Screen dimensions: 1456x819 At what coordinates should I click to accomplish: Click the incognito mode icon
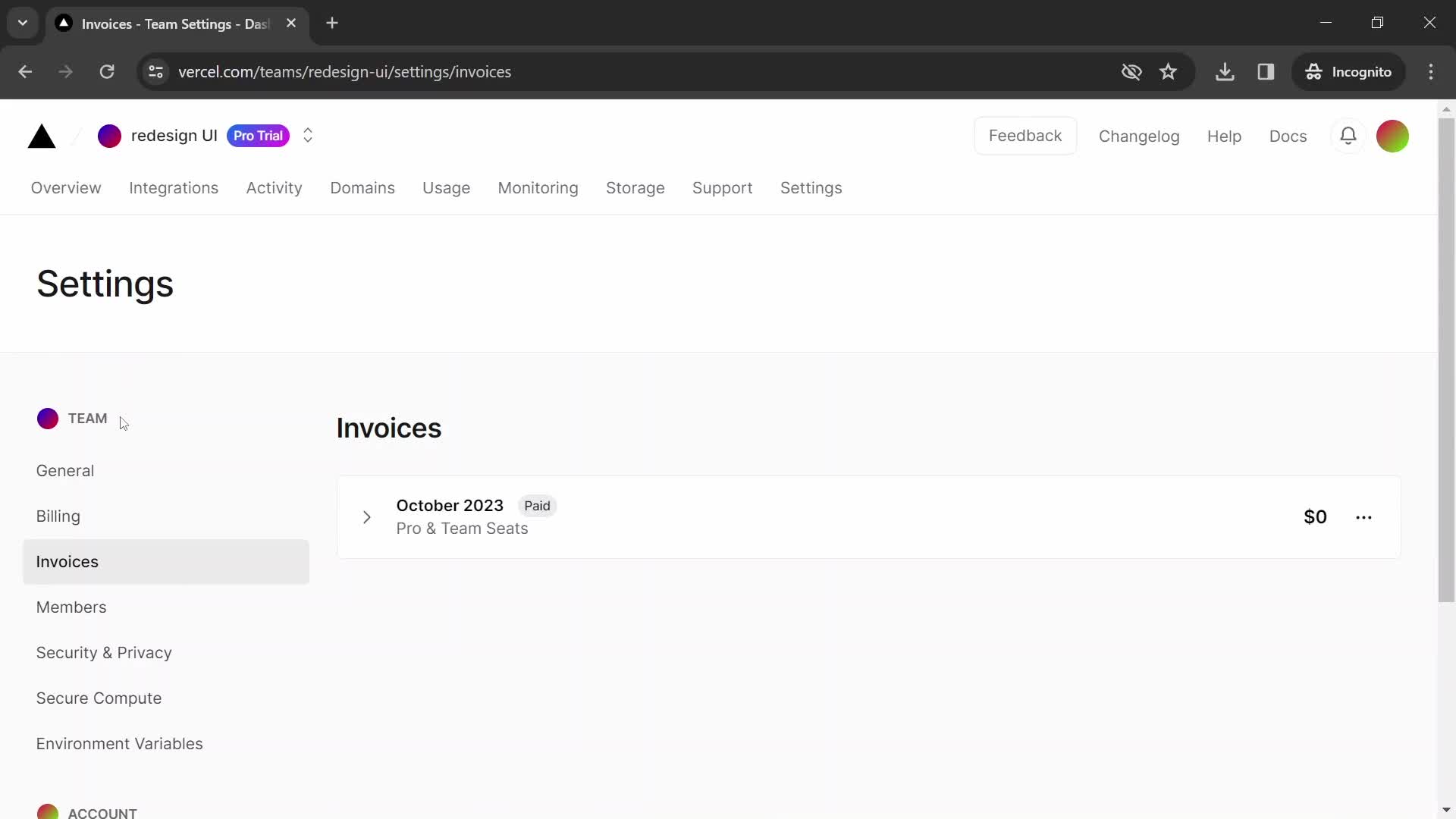[1313, 71]
